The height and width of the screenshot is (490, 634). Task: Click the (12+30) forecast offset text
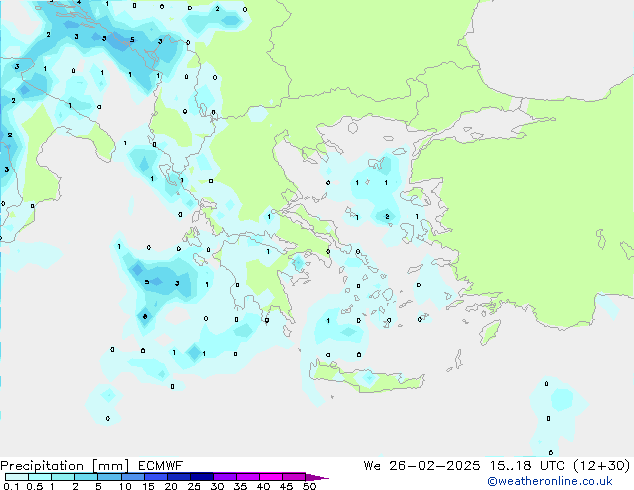(x=606, y=465)
